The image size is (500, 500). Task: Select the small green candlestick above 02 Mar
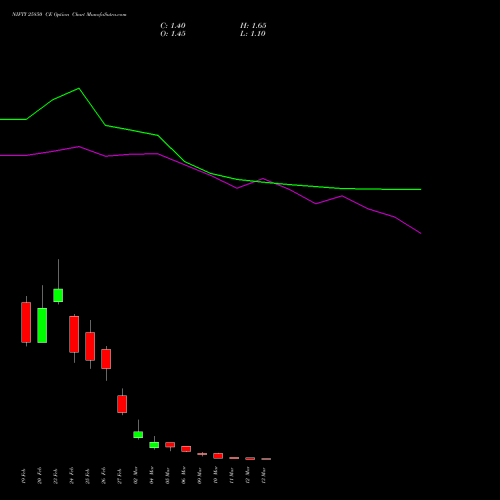coord(138,435)
